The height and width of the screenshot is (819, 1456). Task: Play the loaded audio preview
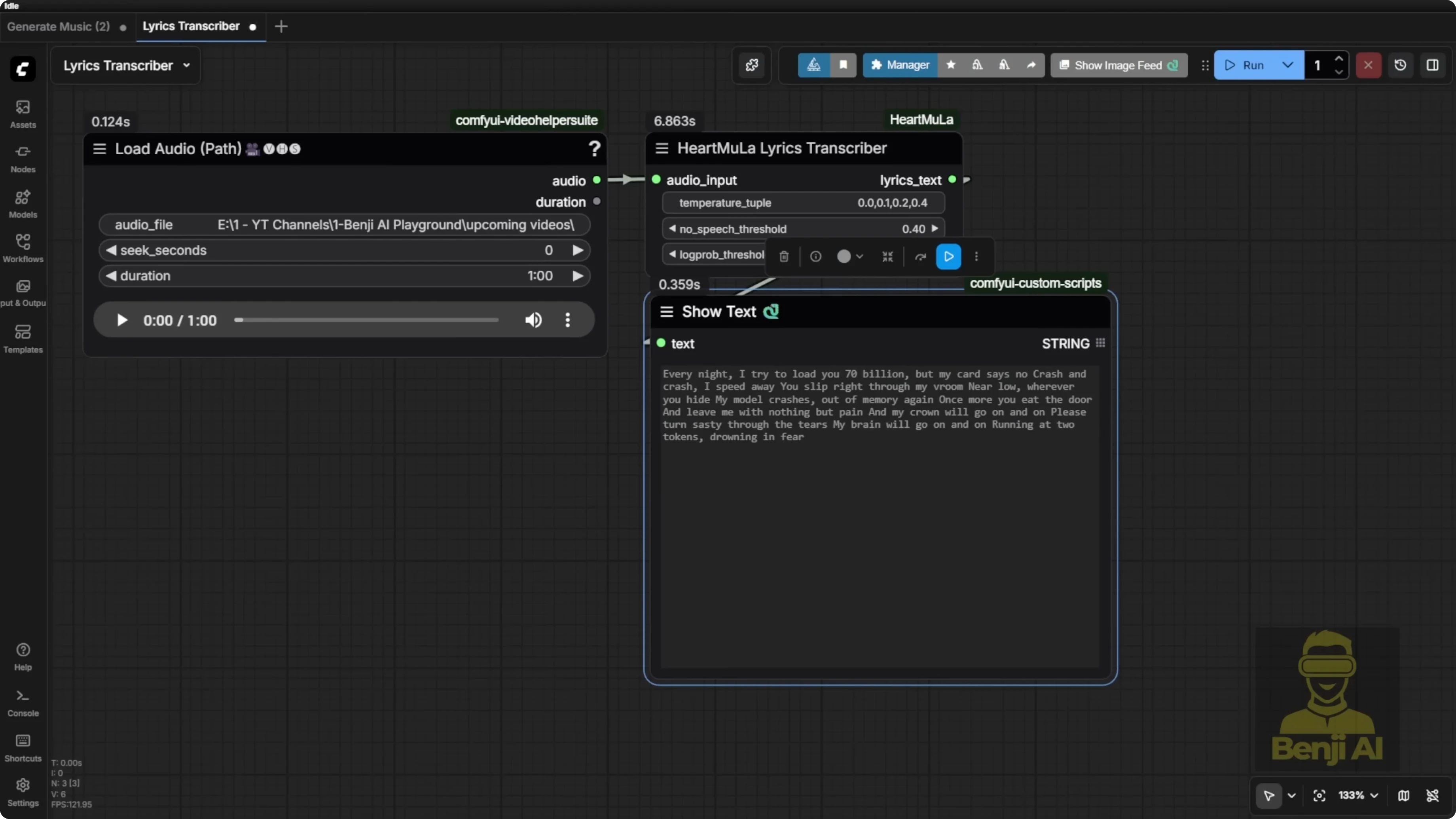(x=122, y=320)
